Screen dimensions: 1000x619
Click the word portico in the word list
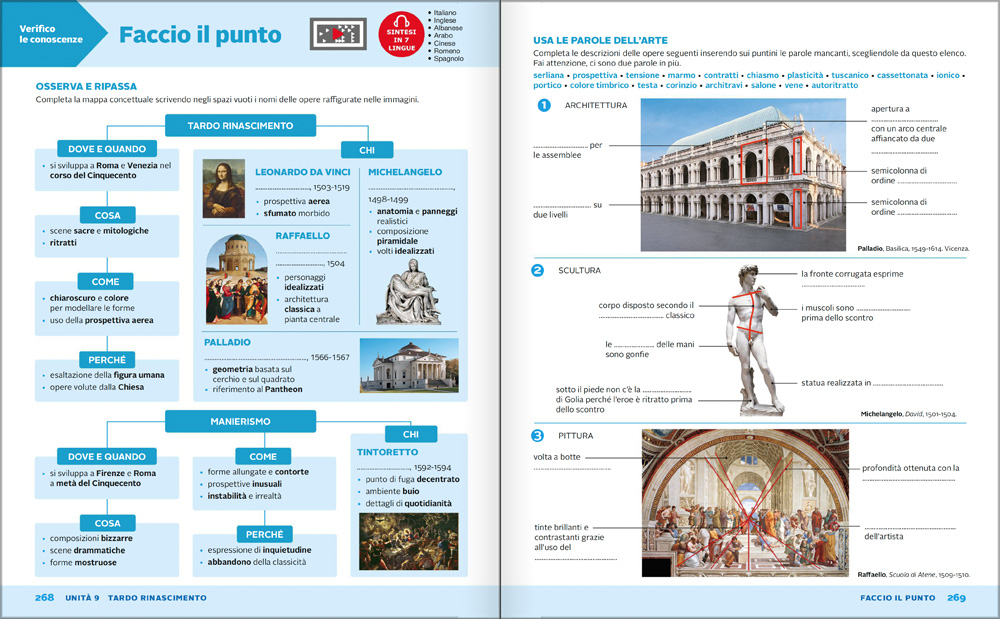click(547, 85)
